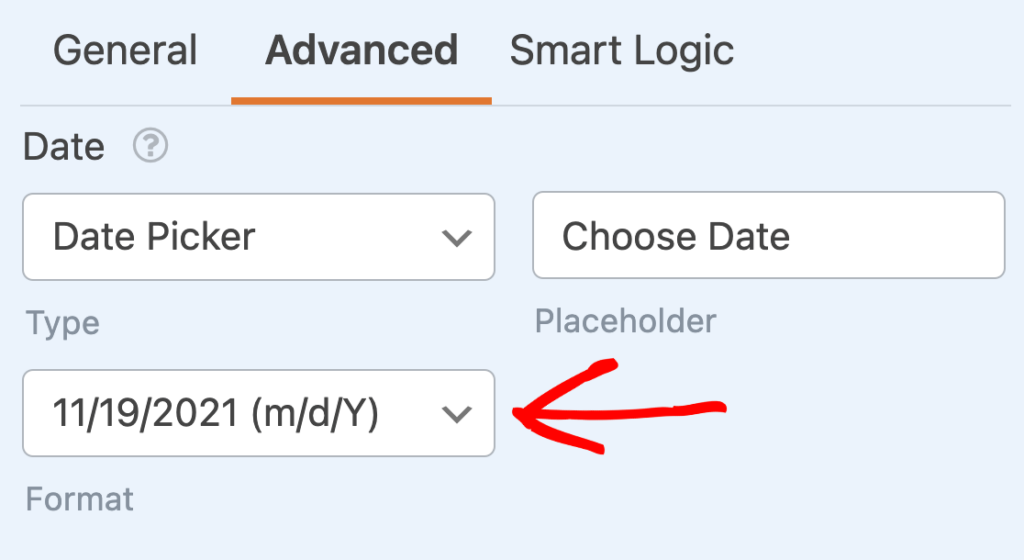Click the Placeholder sublabel

coord(626,321)
